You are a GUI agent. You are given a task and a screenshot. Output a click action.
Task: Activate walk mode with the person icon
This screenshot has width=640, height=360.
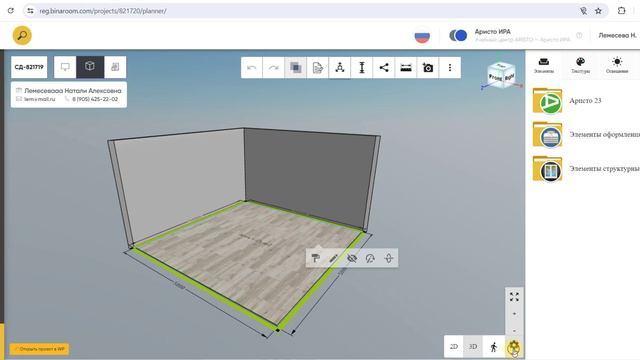click(x=493, y=347)
